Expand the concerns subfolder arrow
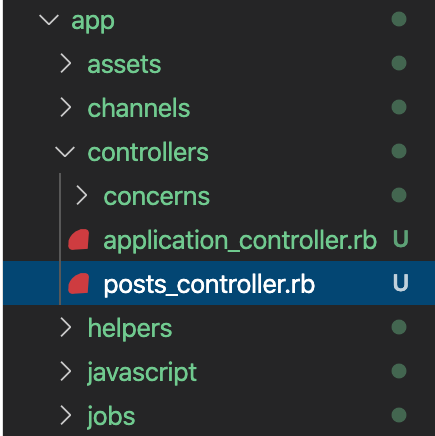Screen dimensions: 435x436 coord(82,196)
